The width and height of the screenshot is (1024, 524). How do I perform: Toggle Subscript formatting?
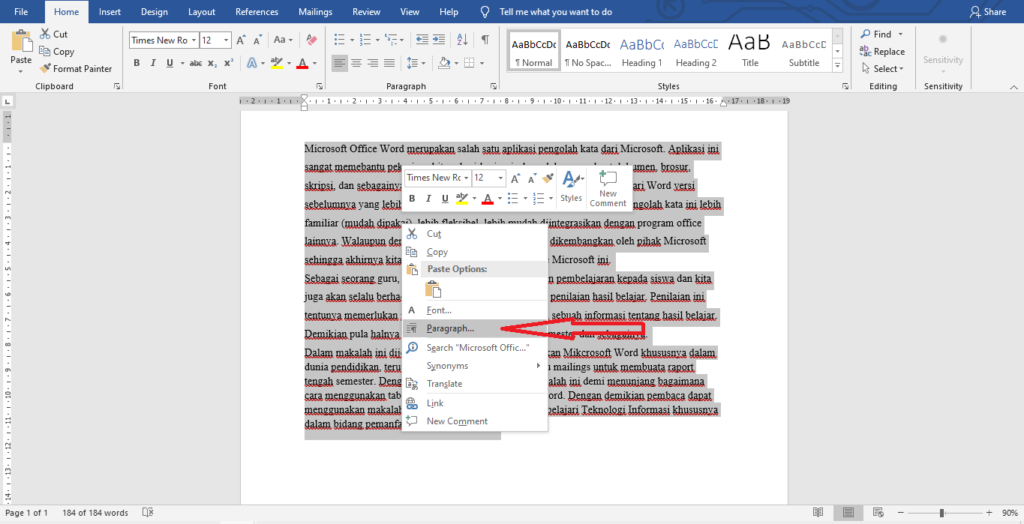(x=212, y=63)
